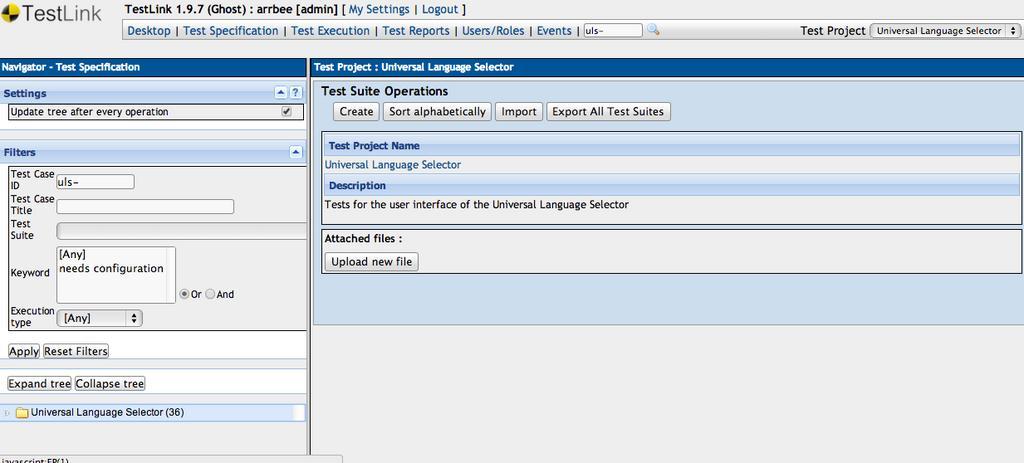Collapse the Filters panel arrow icon
The height and width of the screenshot is (463, 1024).
(x=296, y=152)
